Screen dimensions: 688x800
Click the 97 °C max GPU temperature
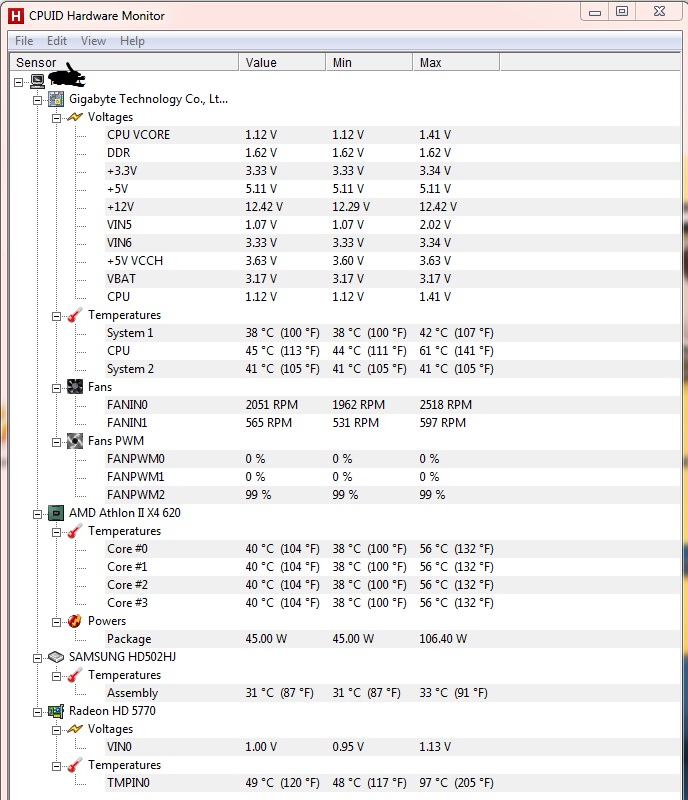(456, 783)
